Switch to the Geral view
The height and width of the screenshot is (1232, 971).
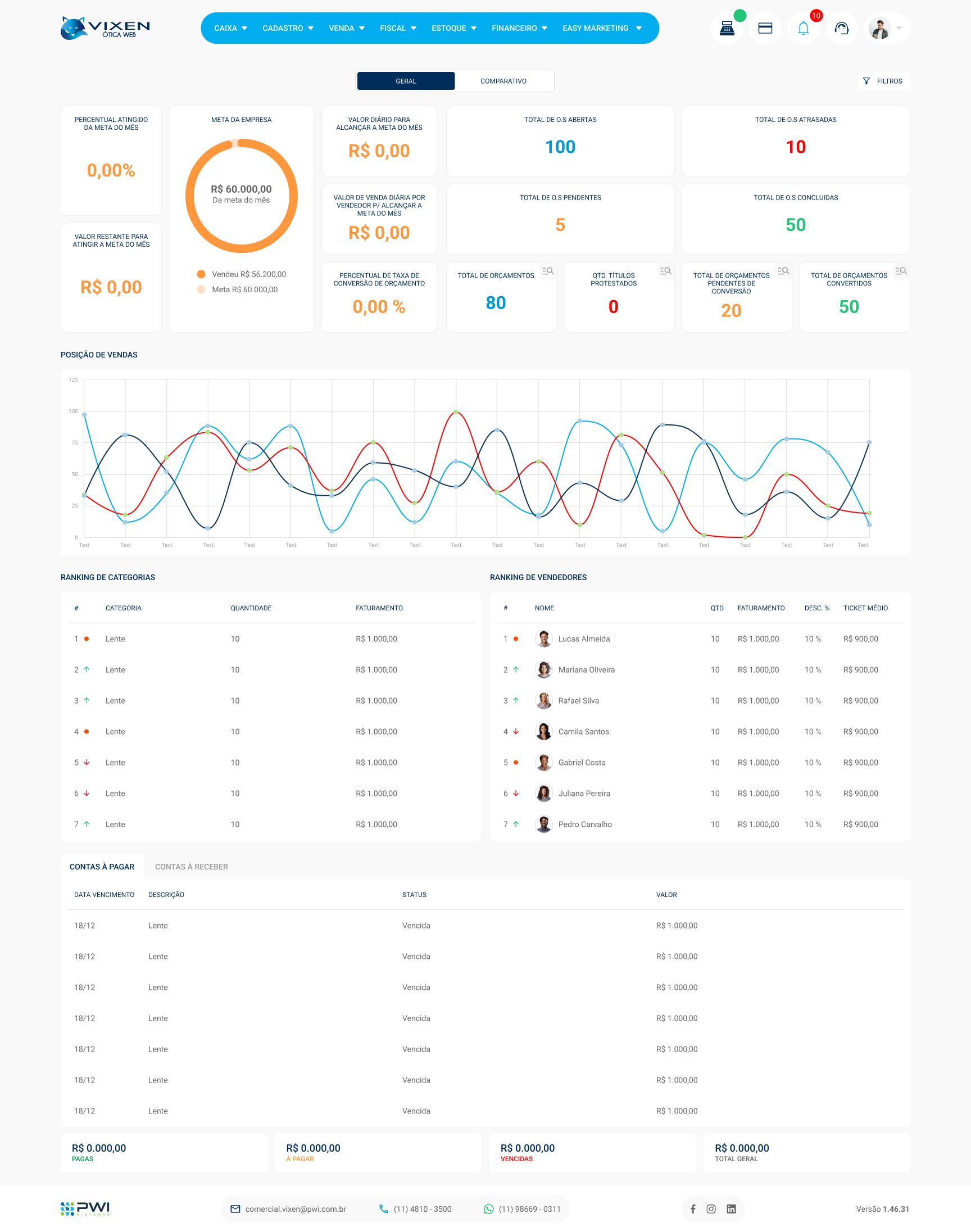[x=405, y=81]
